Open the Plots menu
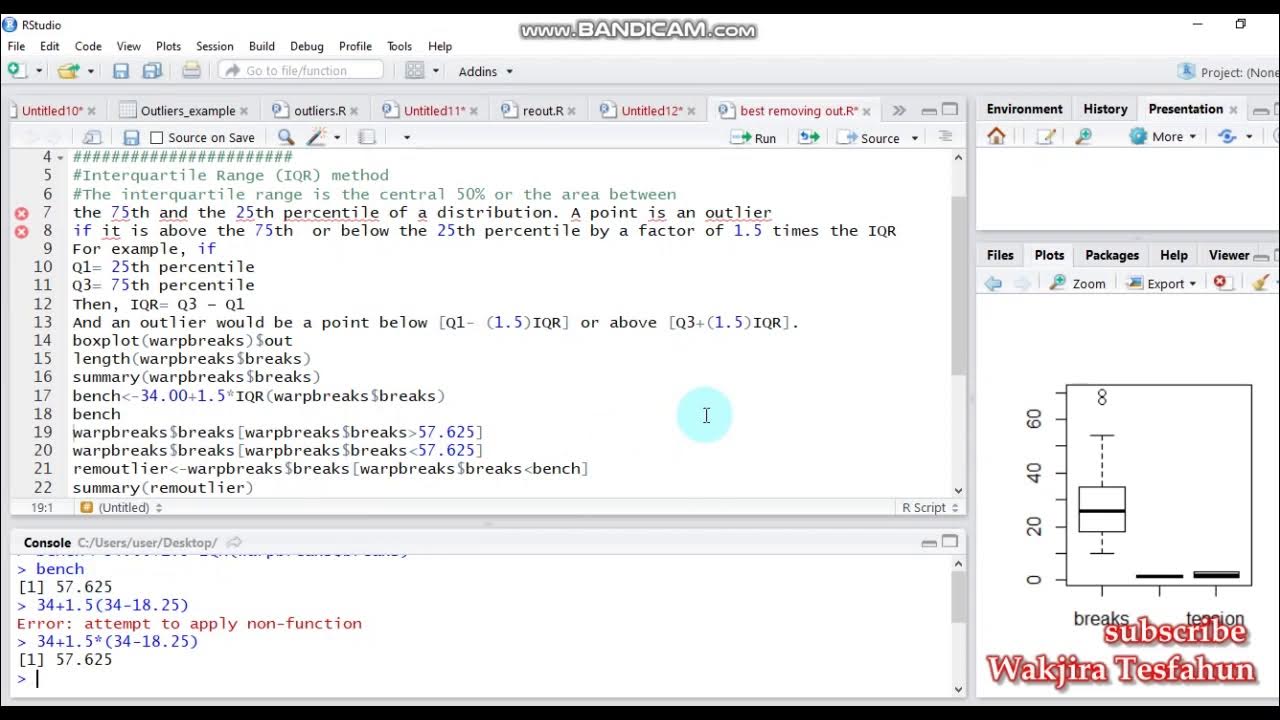Image resolution: width=1280 pixels, height=720 pixels. [x=168, y=46]
